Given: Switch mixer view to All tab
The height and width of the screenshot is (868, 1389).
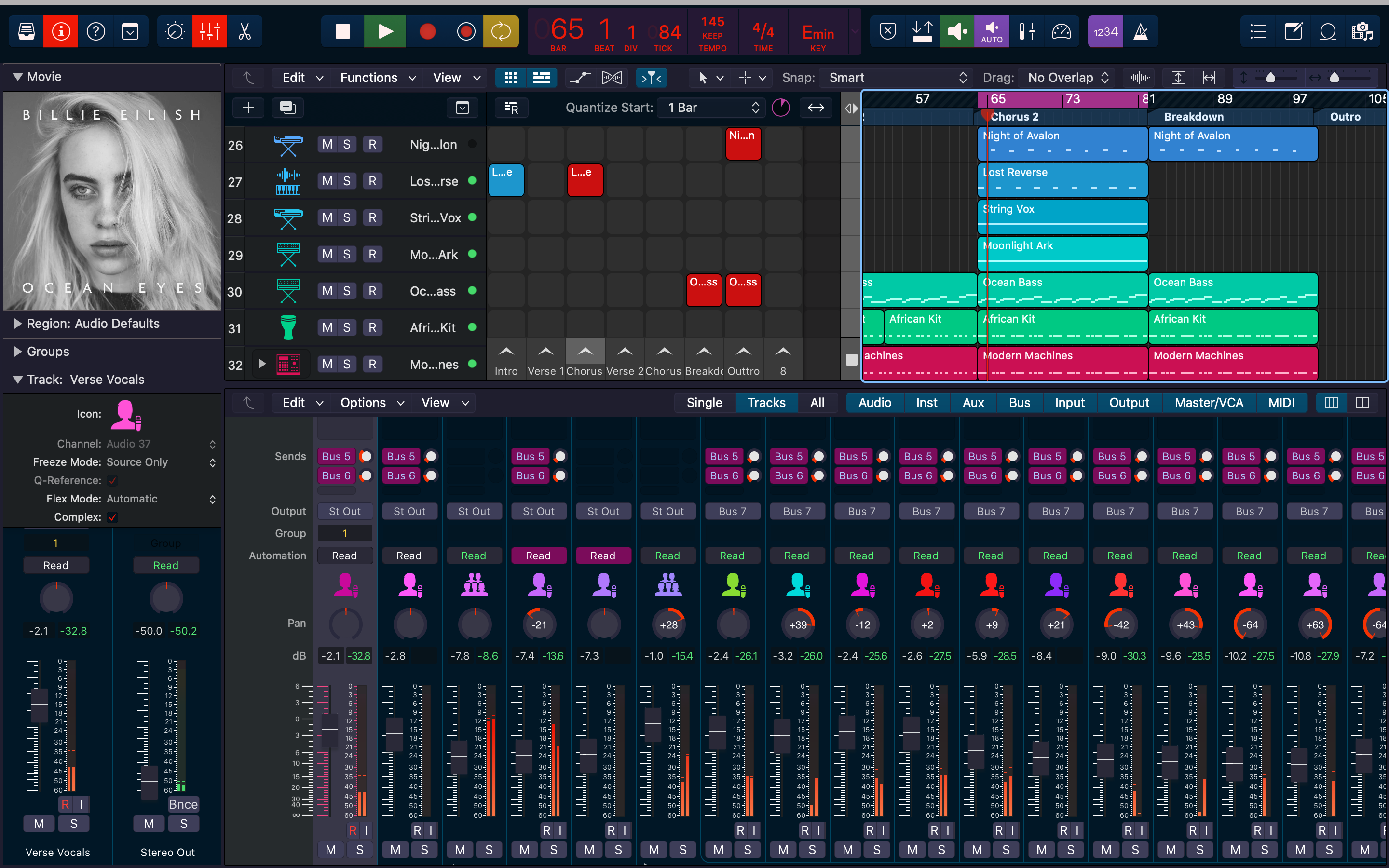Looking at the screenshot, I should 817,403.
